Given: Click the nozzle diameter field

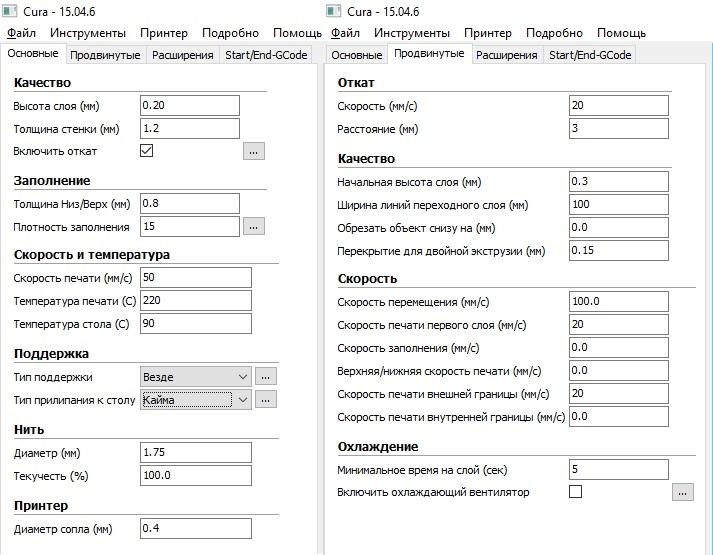Looking at the screenshot, I should tap(196, 528).
